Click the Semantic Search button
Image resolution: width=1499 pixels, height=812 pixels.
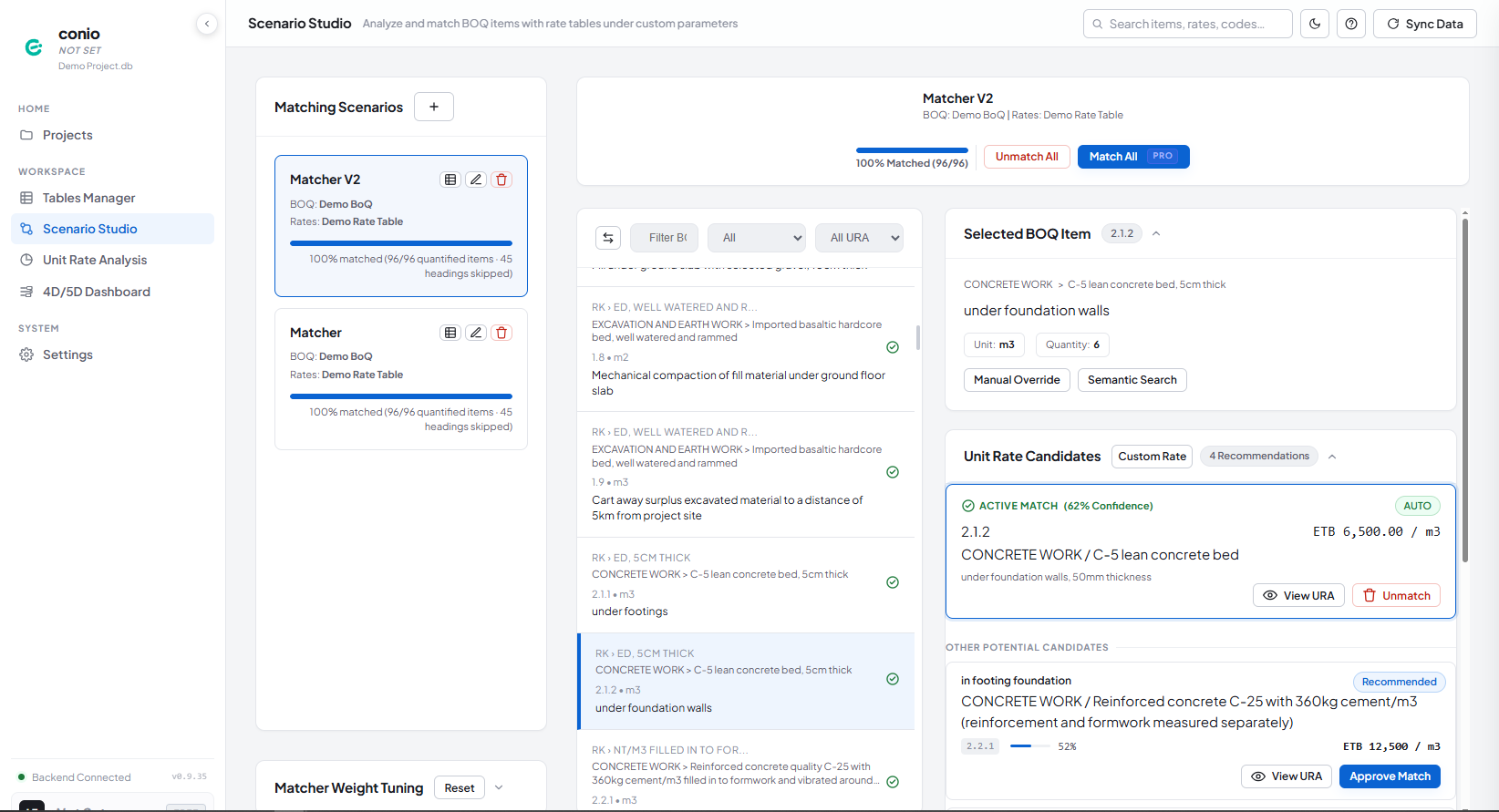[1132, 380]
